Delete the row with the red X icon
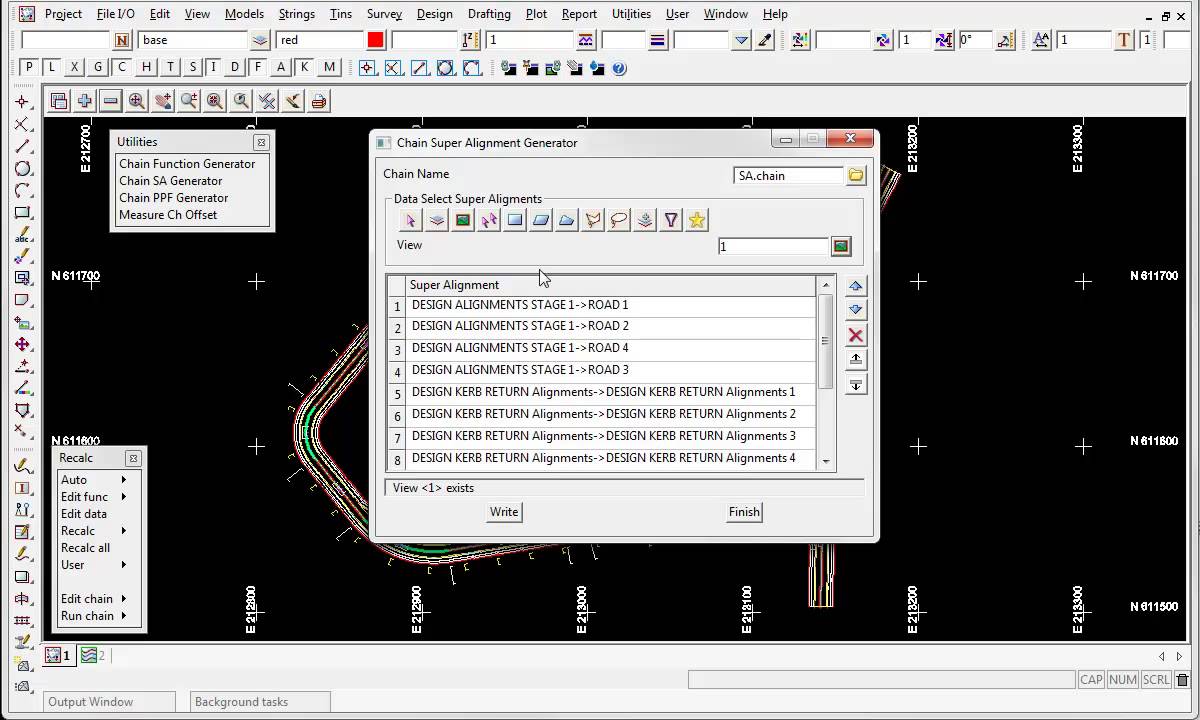The height and width of the screenshot is (720, 1200). pyautogui.click(x=856, y=335)
